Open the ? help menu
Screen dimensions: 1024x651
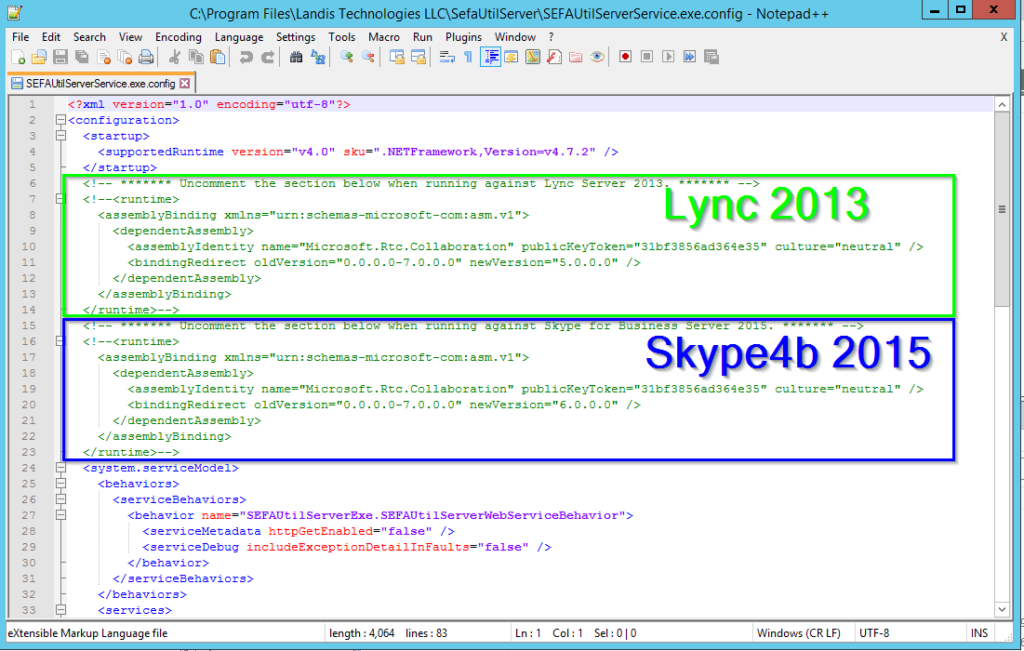point(551,37)
